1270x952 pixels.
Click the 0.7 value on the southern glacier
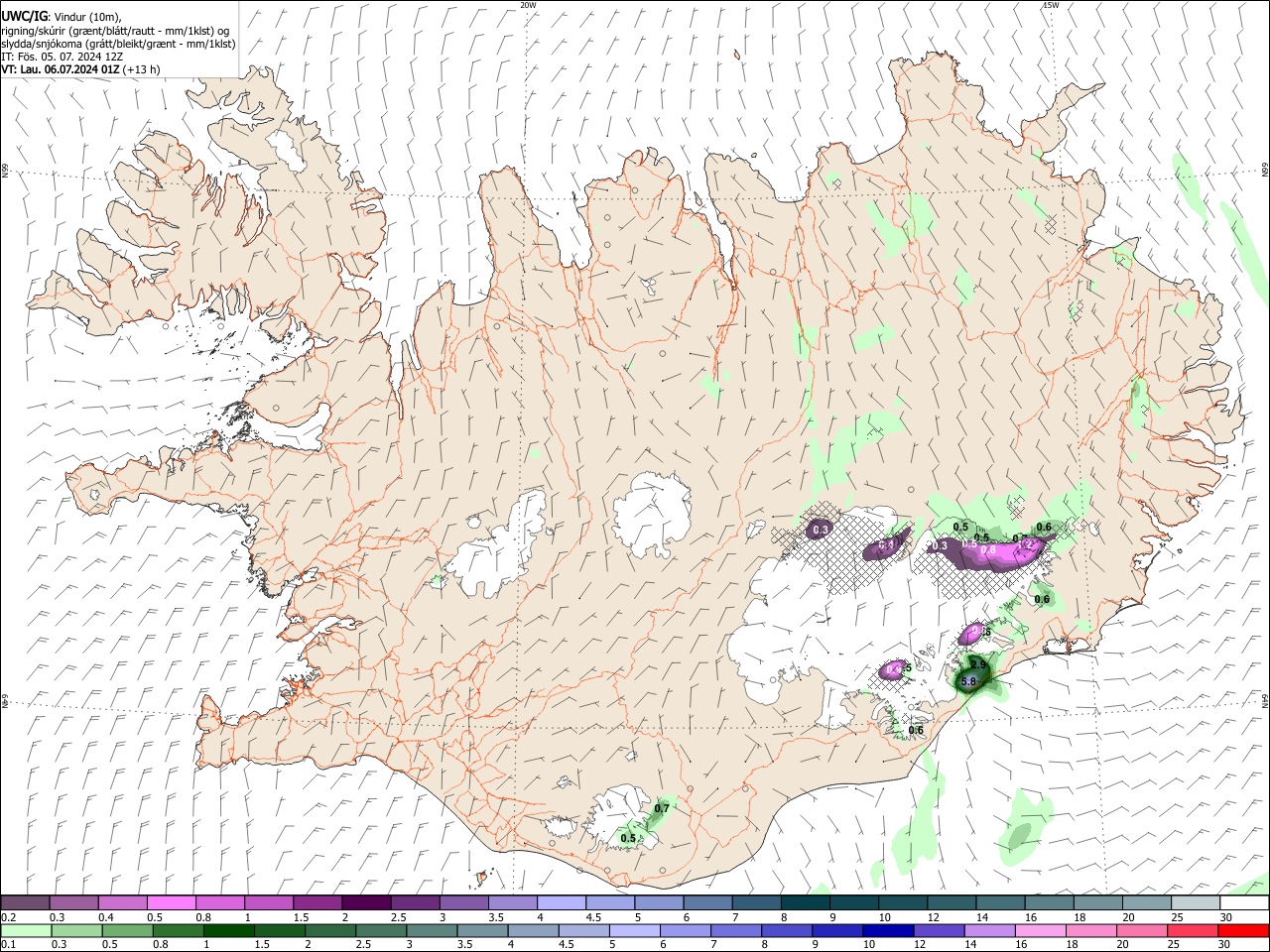click(x=662, y=809)
